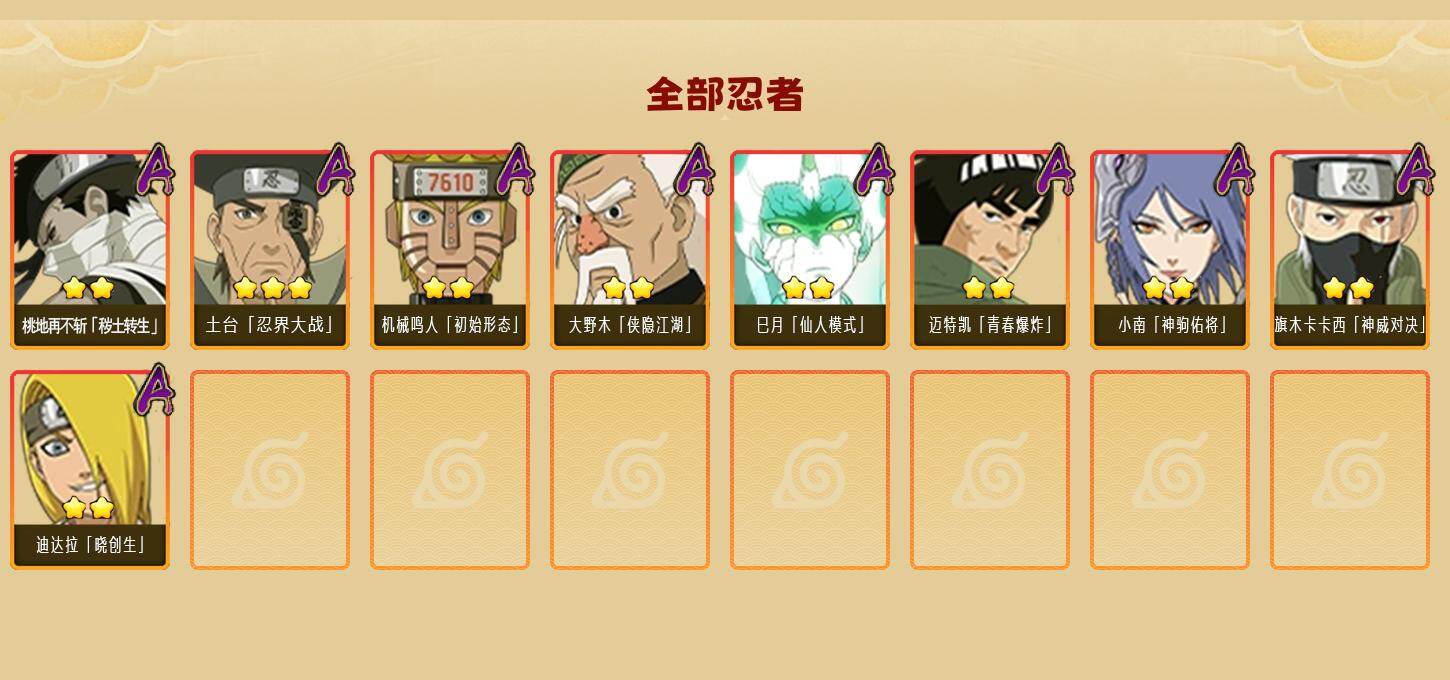This screenshot has height=680, width=1450.
Task: Click the 全部忍者 section heading
Action: [x=725, y=95]
